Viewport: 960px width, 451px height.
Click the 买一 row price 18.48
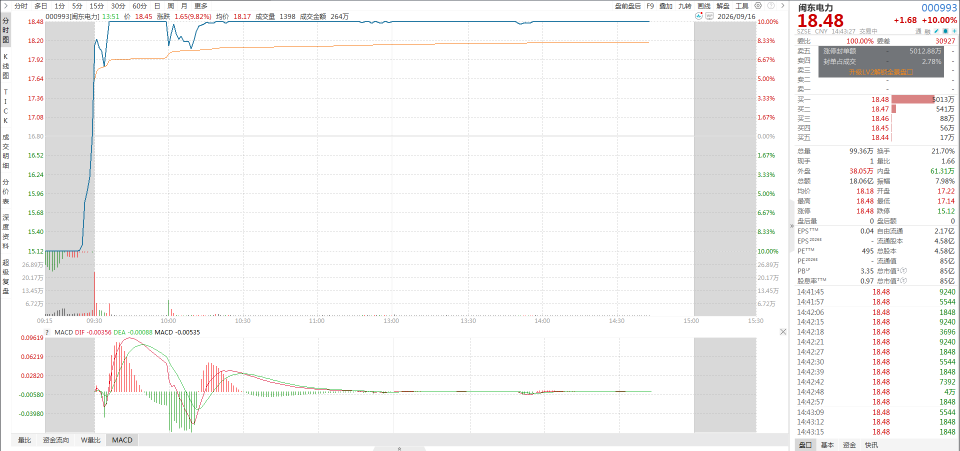pos(880,99)
